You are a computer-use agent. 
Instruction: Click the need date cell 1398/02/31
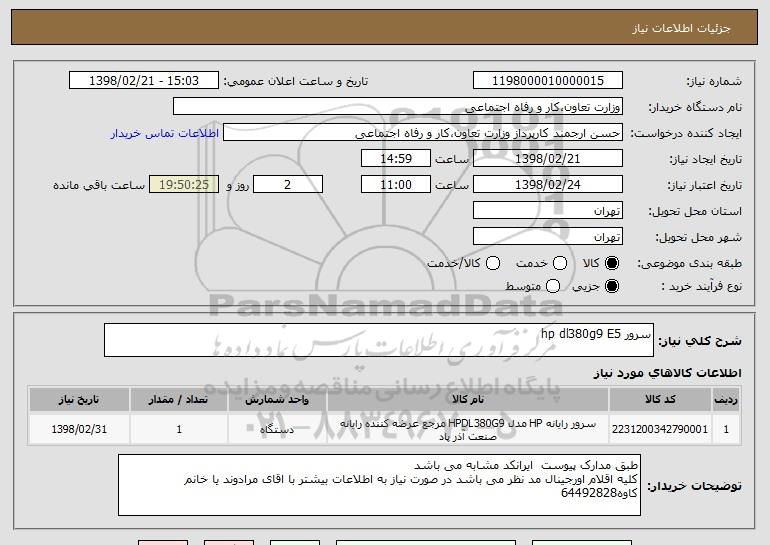pyautogui.click(x=79, y=429)
